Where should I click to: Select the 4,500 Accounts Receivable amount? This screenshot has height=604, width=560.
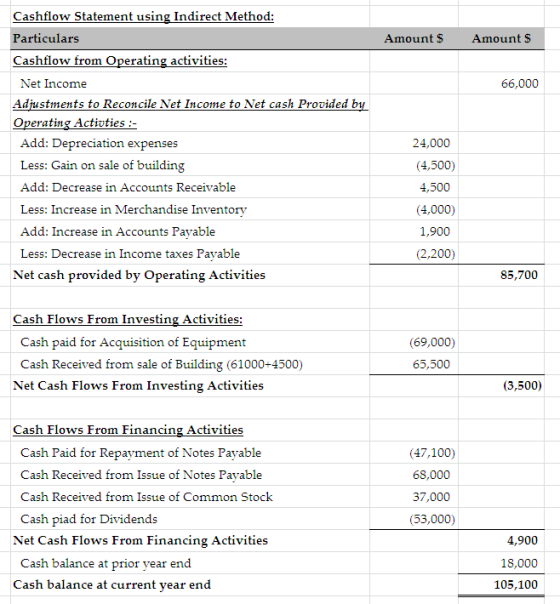[x=434, y=187]
